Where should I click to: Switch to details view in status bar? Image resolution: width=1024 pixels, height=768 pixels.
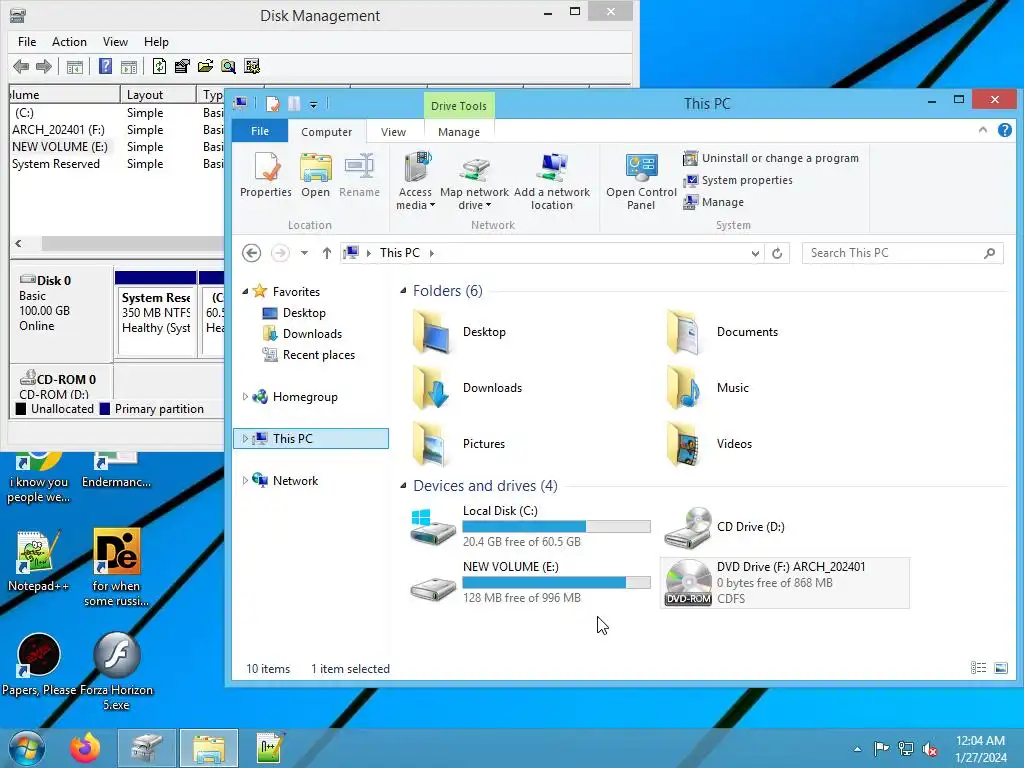[978, 667]
